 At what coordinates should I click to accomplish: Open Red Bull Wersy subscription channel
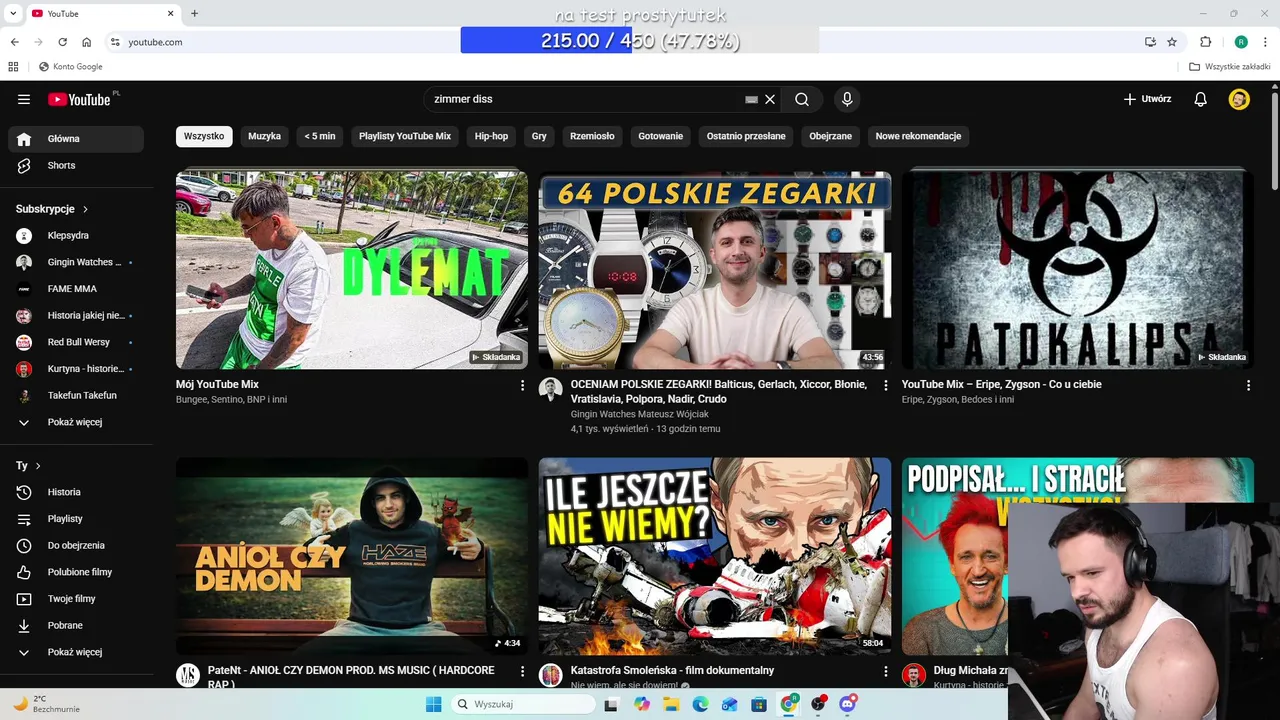pos(76,342)
